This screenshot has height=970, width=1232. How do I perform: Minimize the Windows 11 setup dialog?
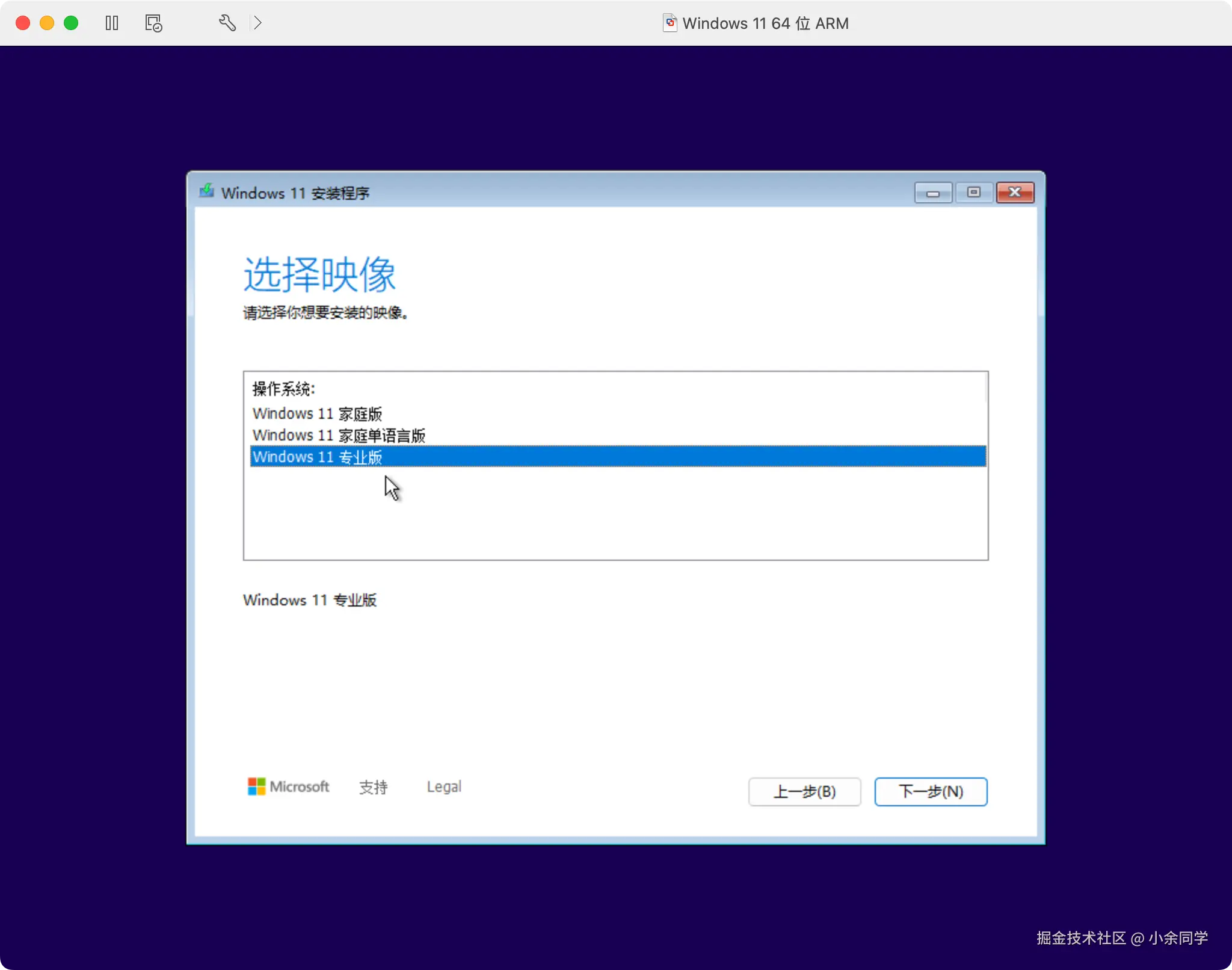933,193
